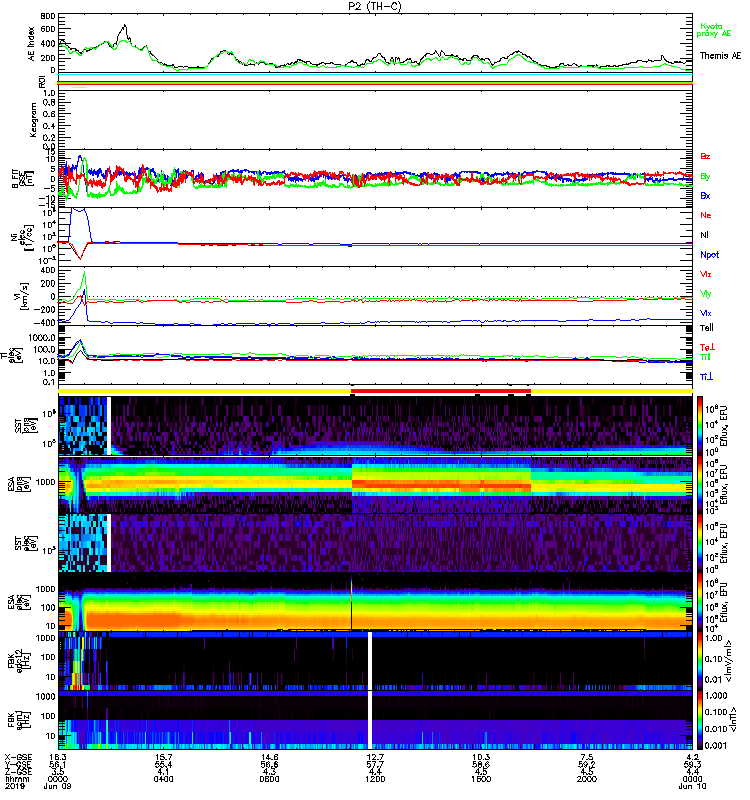Screen dimensions: 750x800
Task: Click the blue Bx legend label
Action: (x=705, y=196)
